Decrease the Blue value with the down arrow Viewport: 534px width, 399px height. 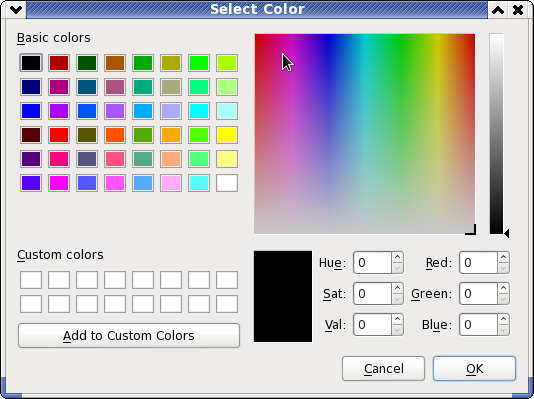click(503, 330)
